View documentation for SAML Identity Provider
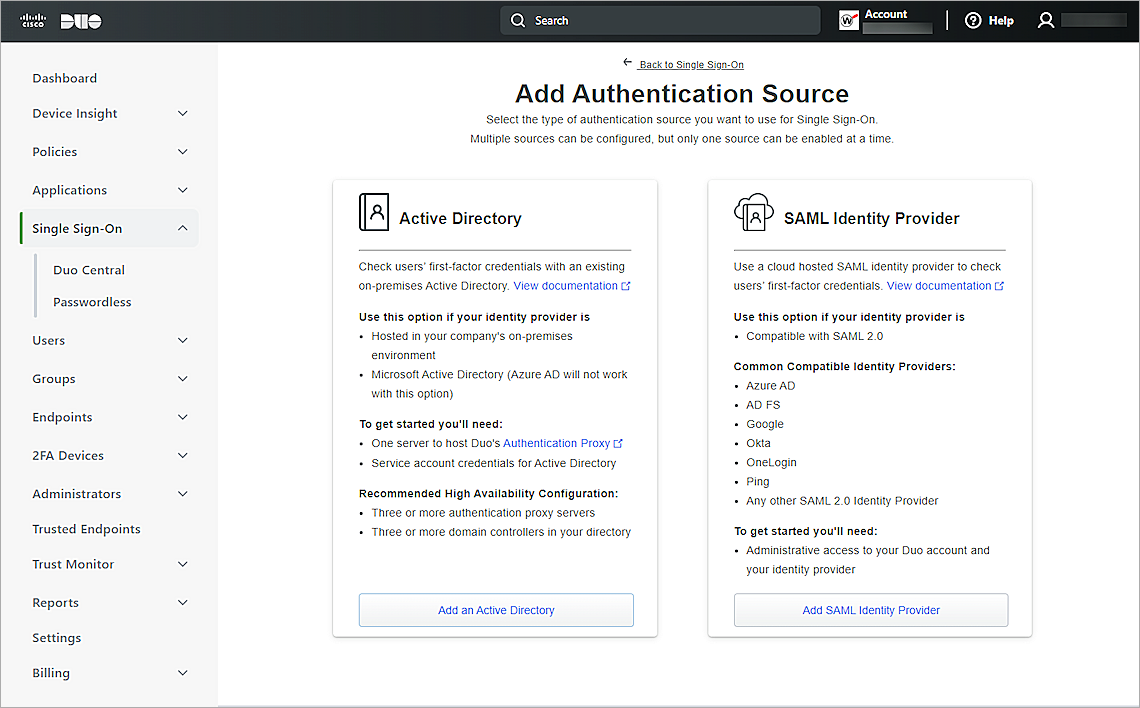Image resolution: width=1140 pixels, height=708 pixels. pos(939,285)
